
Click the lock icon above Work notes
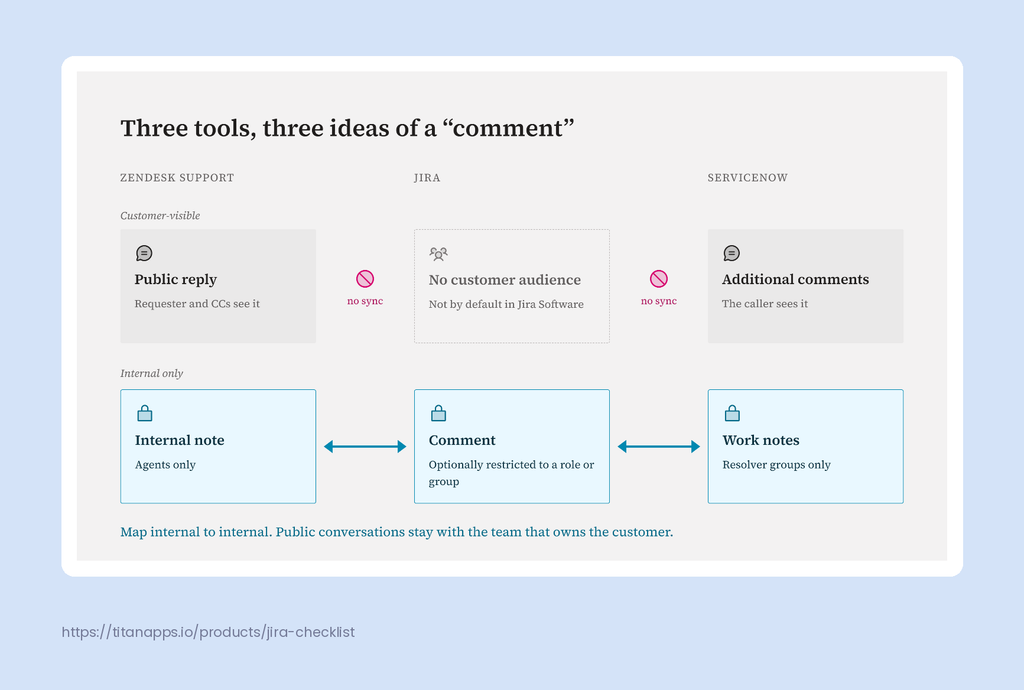coord(732,413)
